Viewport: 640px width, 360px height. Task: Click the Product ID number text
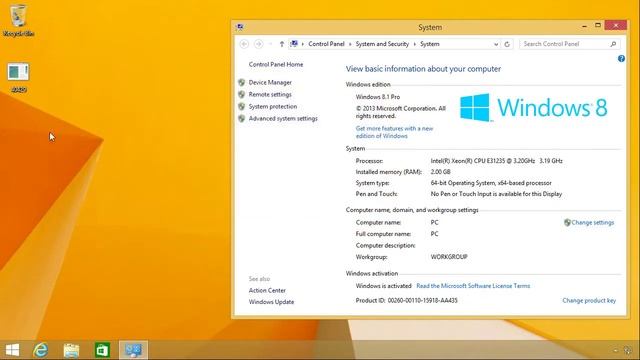point(422,300)
